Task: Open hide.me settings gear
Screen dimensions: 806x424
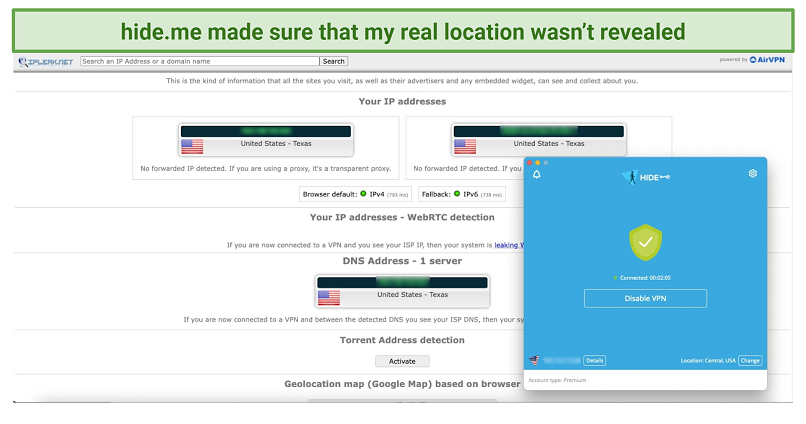Action: click(753, 174)
